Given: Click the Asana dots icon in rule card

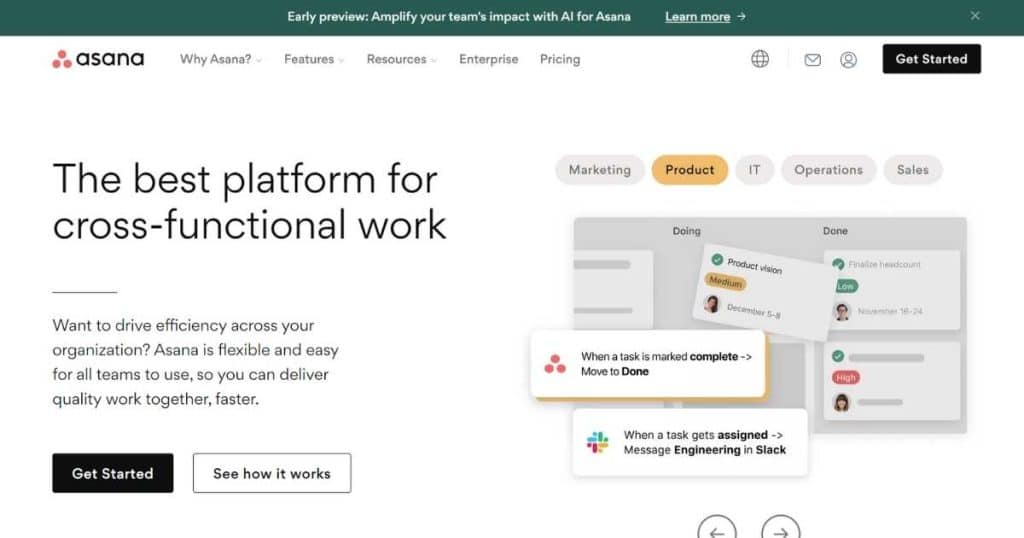Looking at the screenshot, I should coord(555,364).
